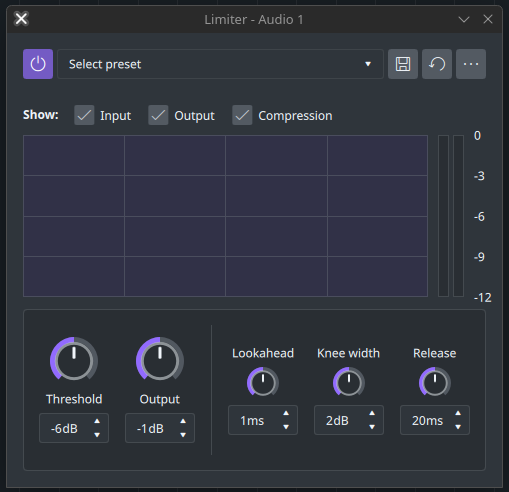Click the Threshold knob

click(74, 360)
